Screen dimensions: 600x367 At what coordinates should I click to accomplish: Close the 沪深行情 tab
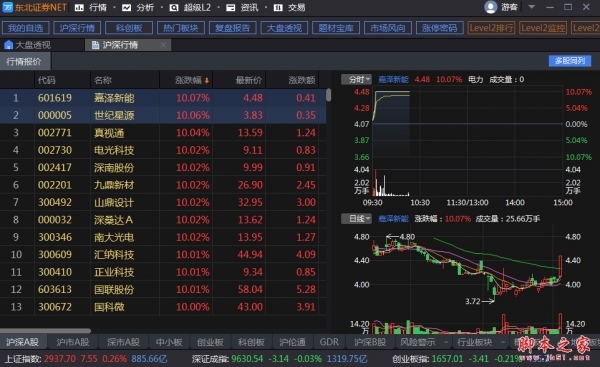click(163, 45)
